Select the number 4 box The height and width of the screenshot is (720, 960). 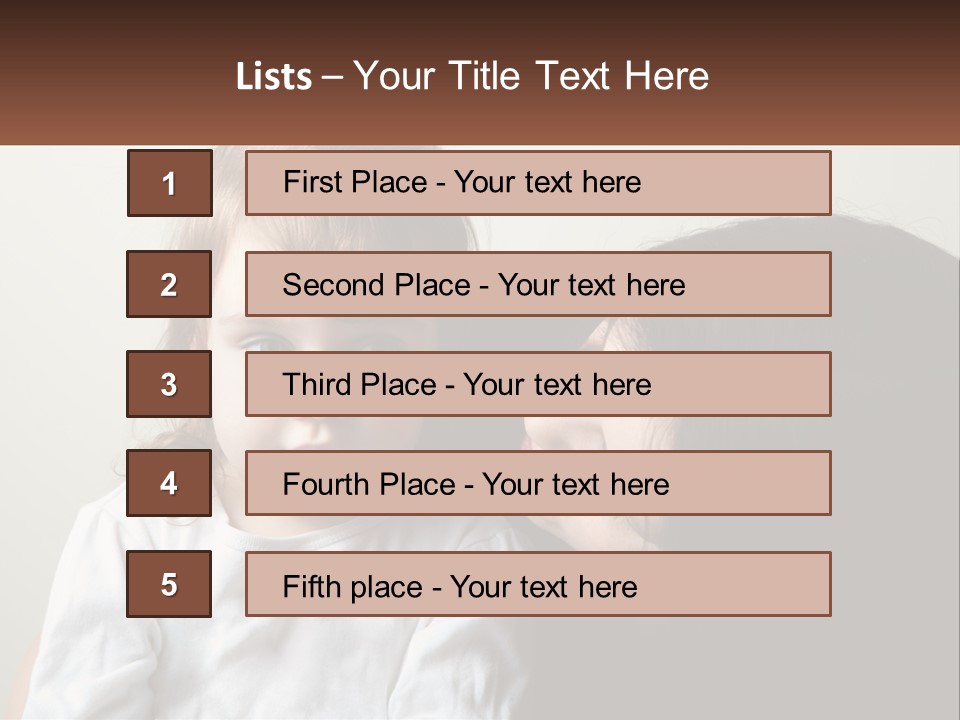tap(169, 483)
